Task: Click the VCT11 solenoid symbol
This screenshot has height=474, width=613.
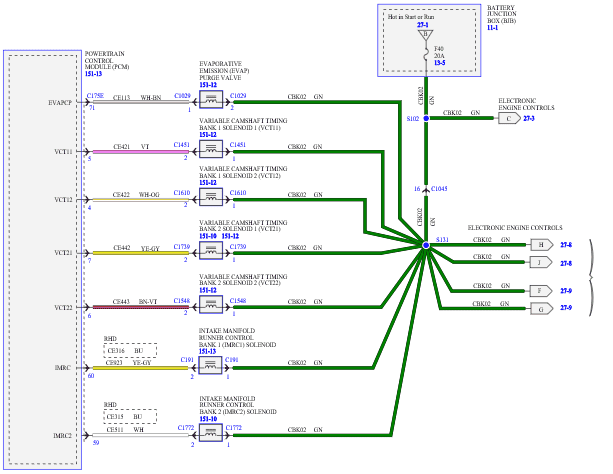Action: coord(211,149)
